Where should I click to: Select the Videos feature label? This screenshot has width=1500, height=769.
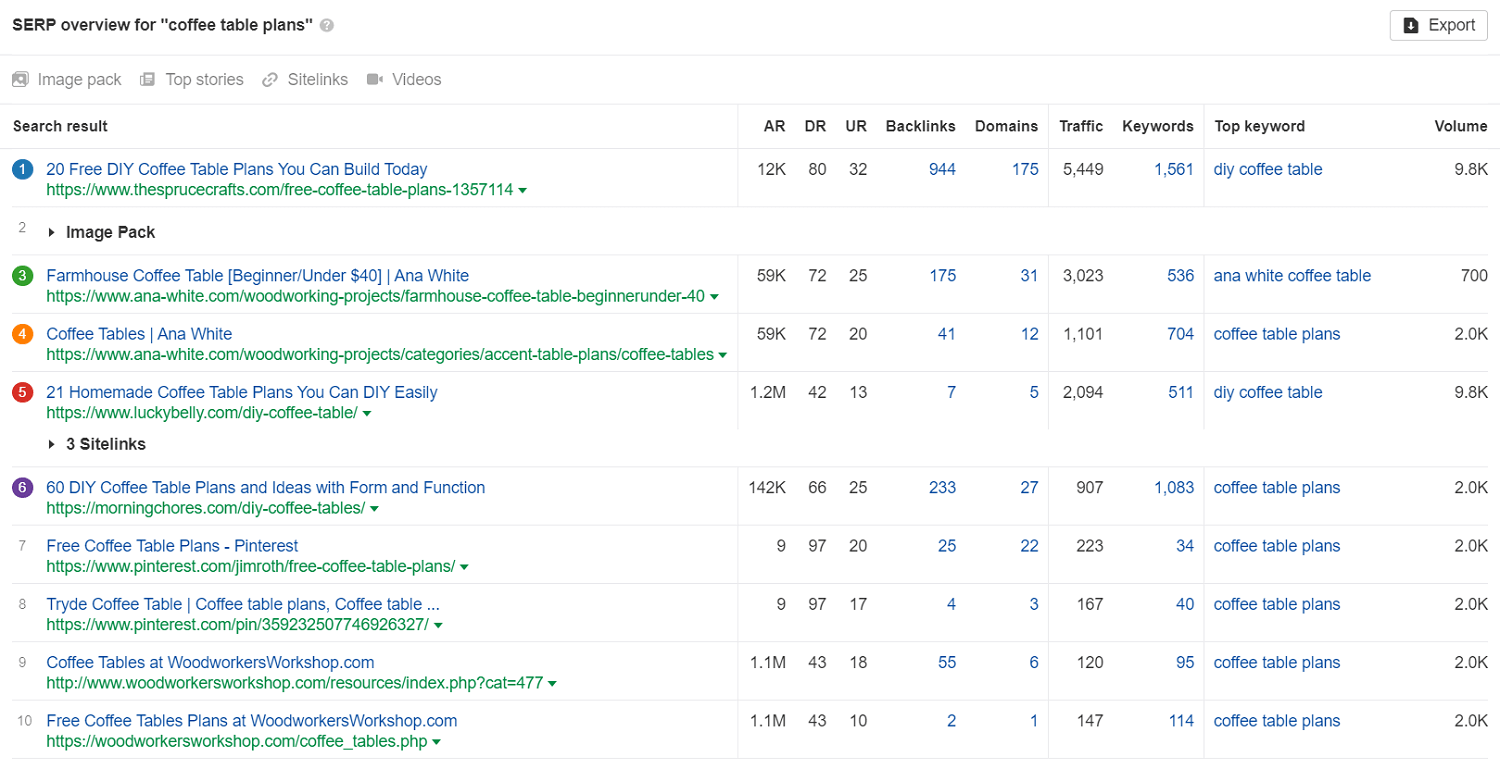tap(417, 79)
